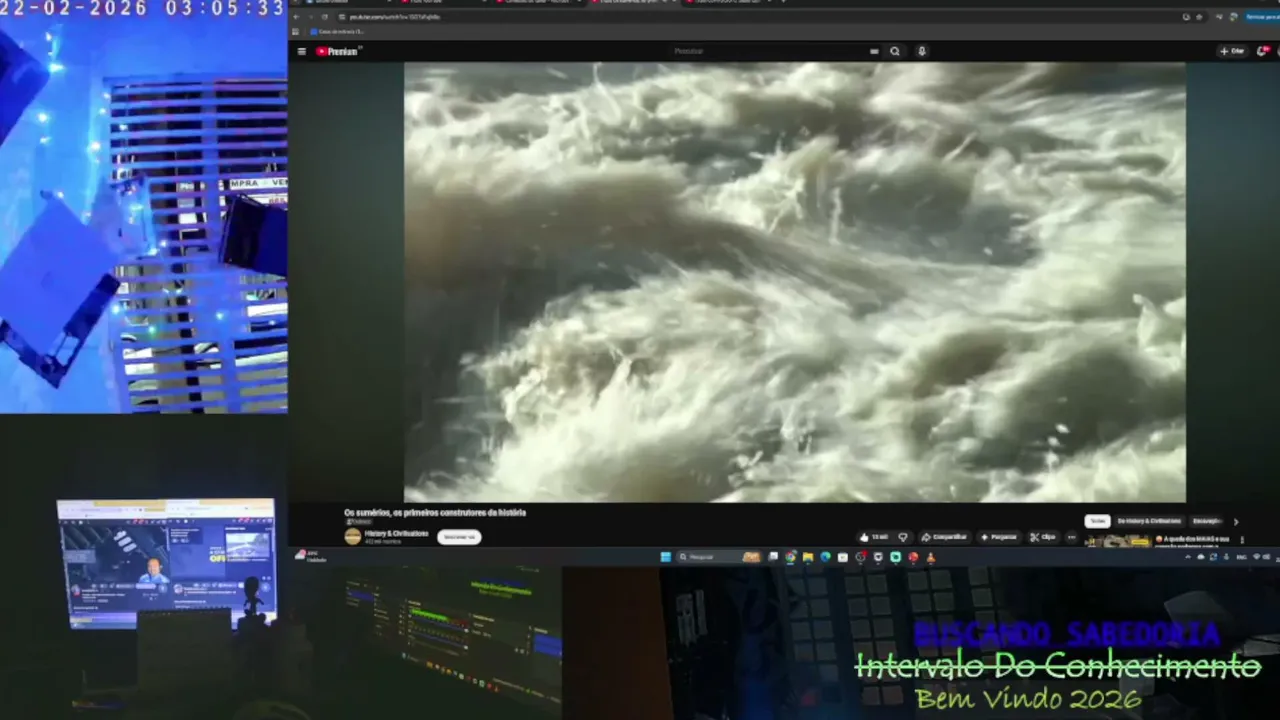1280x720 pixels.
Task: Open the teal app icon on the taskbar
Action: pyautogui.click(x=895, y=557)
